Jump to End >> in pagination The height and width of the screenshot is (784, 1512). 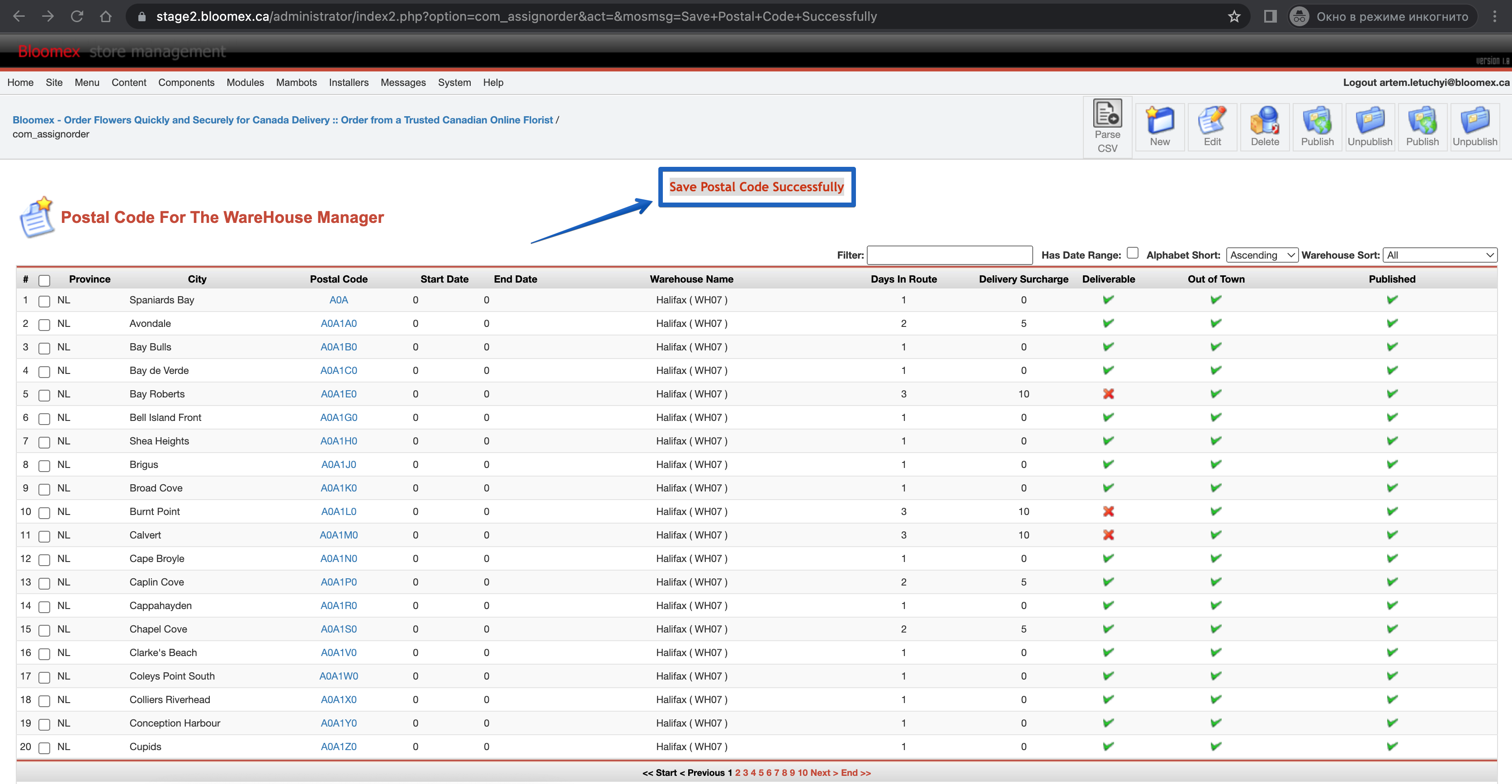(856, 773)
